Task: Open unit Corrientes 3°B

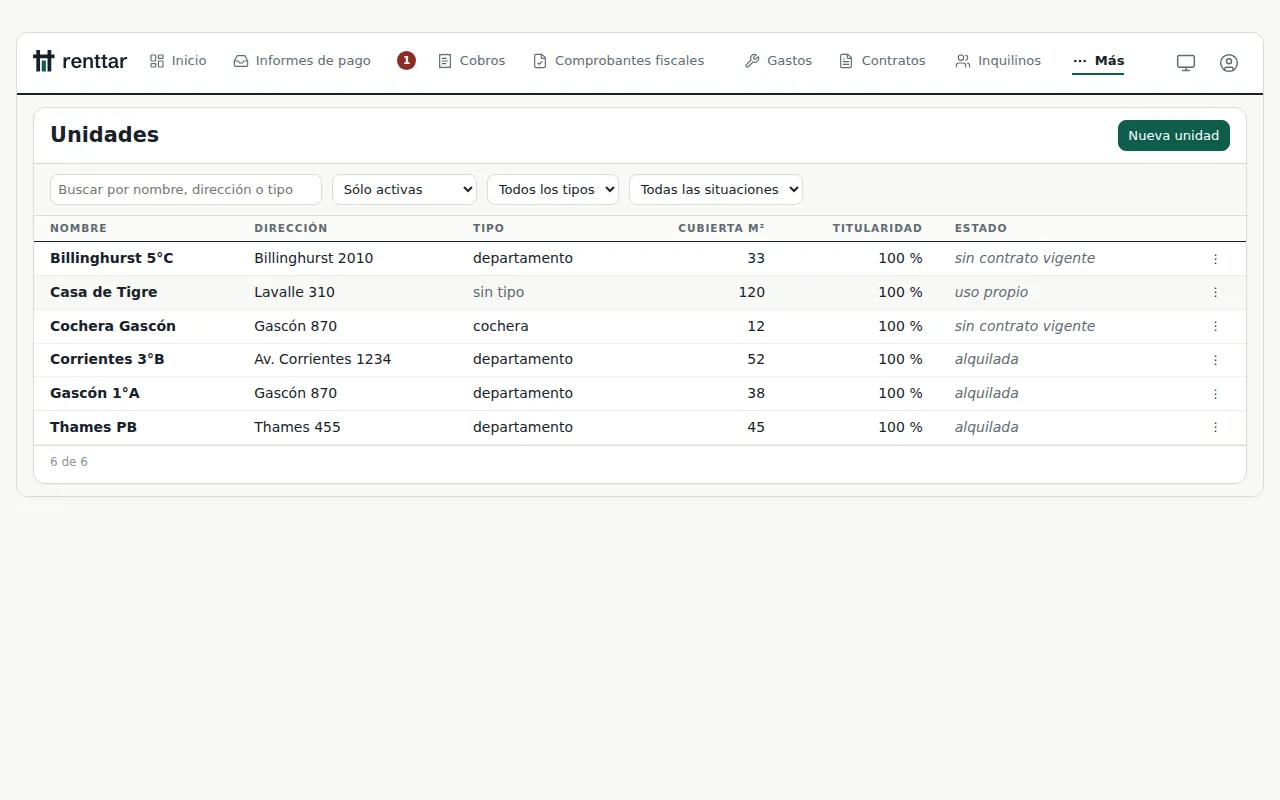Action: 107,360
